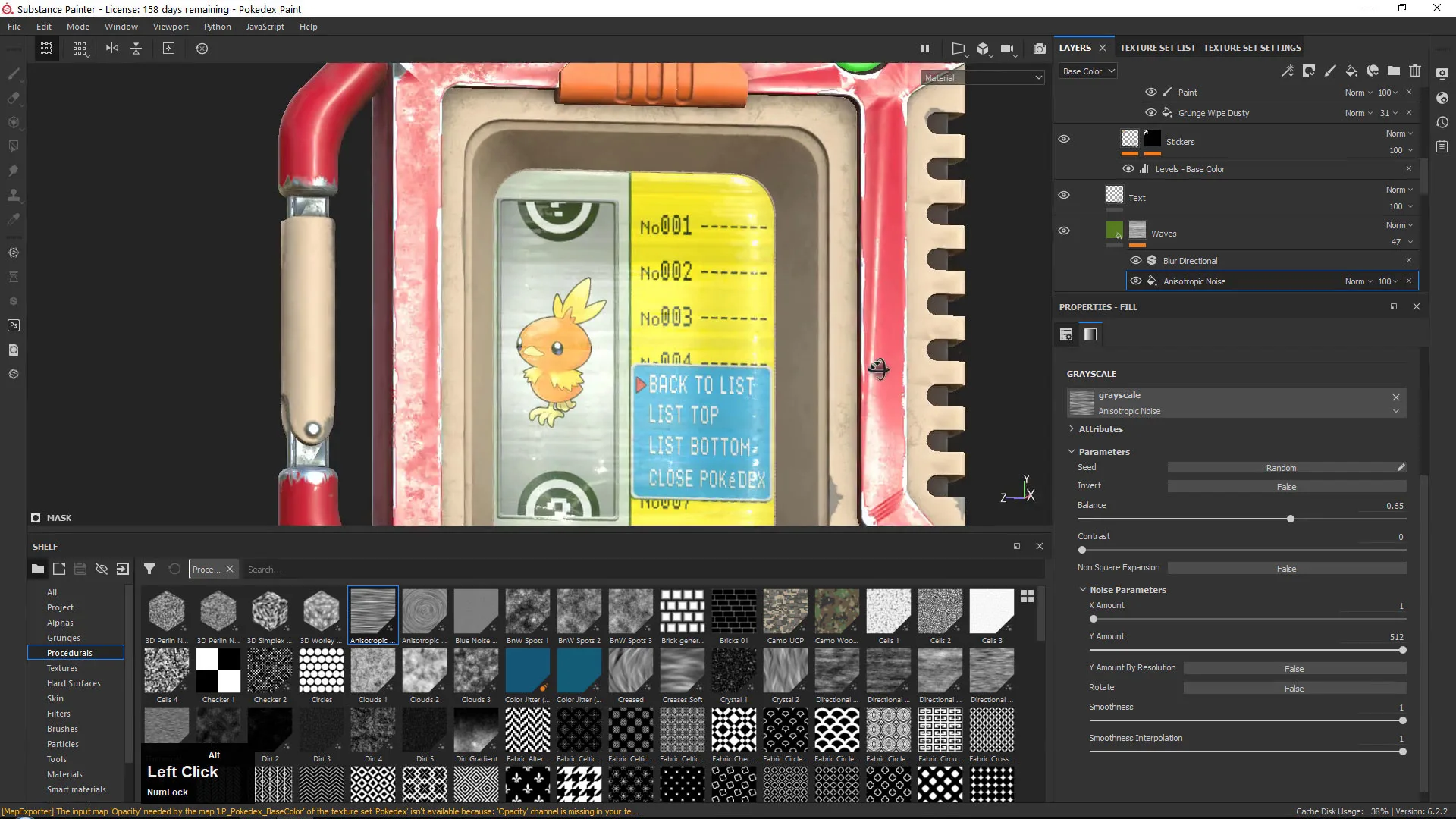Toggle the Invert parameter False button
The height and width of the screenshot is (819, 1456).
(x=1286, y=487)
